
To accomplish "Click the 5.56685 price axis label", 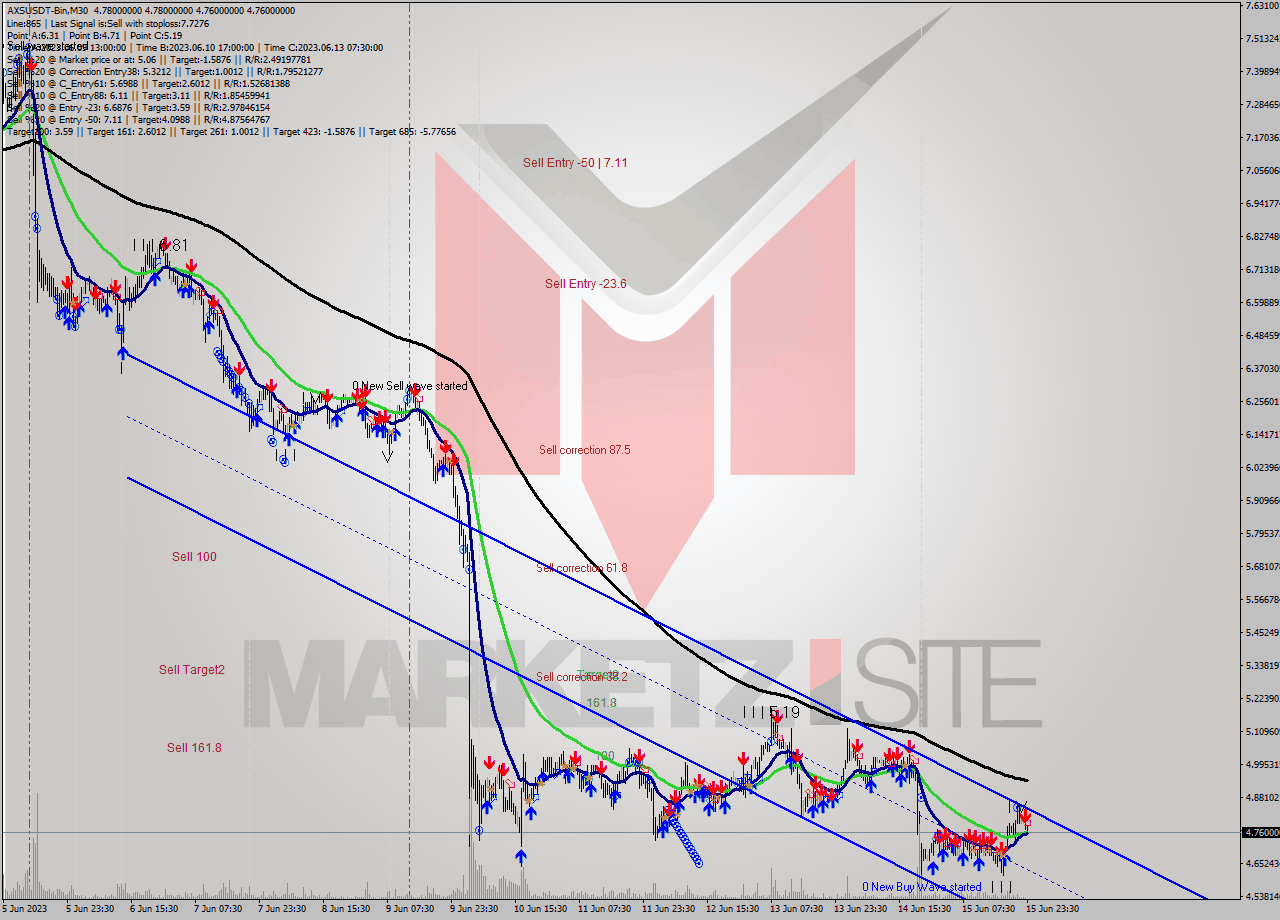I will (x=1260, y=599).
